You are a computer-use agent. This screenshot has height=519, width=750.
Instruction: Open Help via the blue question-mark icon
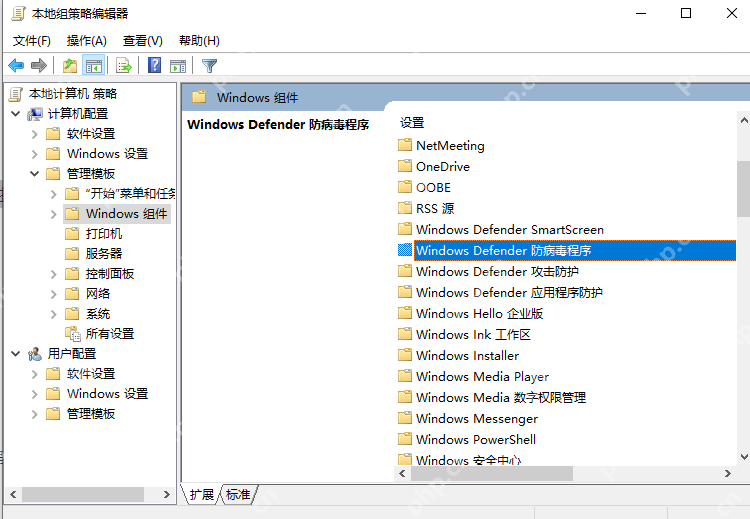click(x=154, y=65)
